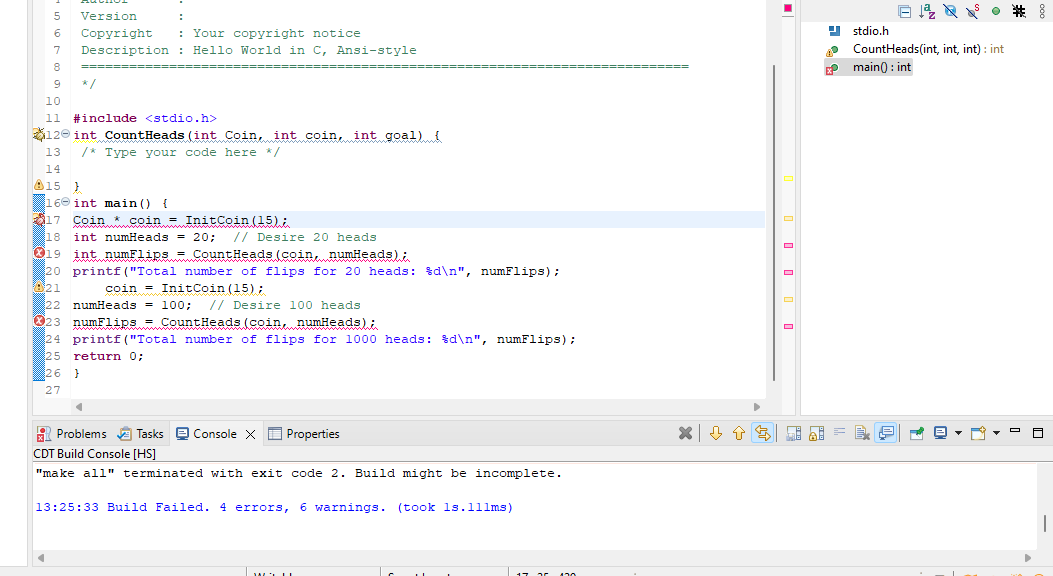Image resolution: width=1053 pixels, height=576 pixels.
Task: Click '#include <stdio.h>' code line
Action: tap(145, 118)
